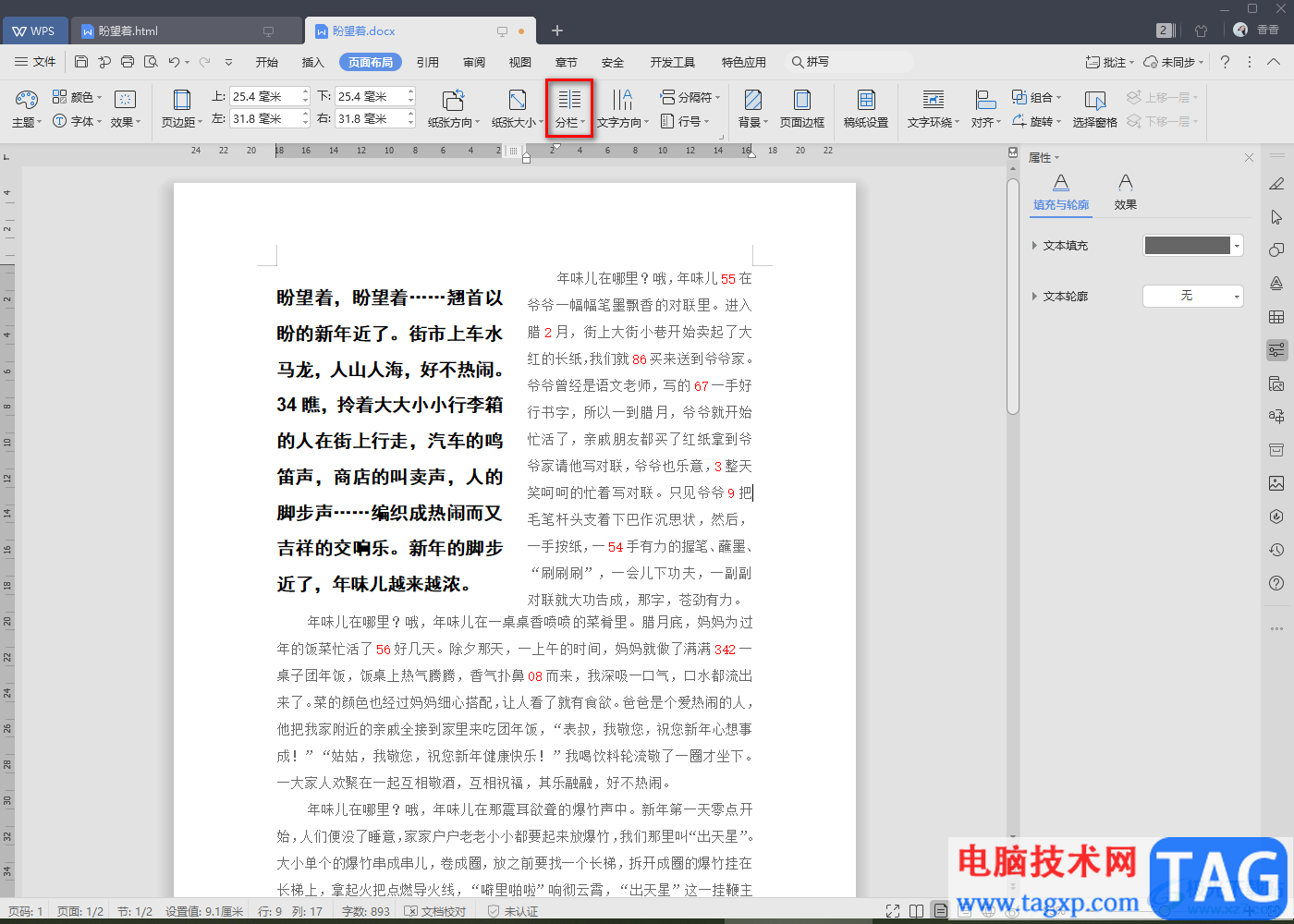The height and width of the screenshot is (924, 1294).
Task: Open the 未同步 sync dropdown
Action: click(x=1174, y=62)
